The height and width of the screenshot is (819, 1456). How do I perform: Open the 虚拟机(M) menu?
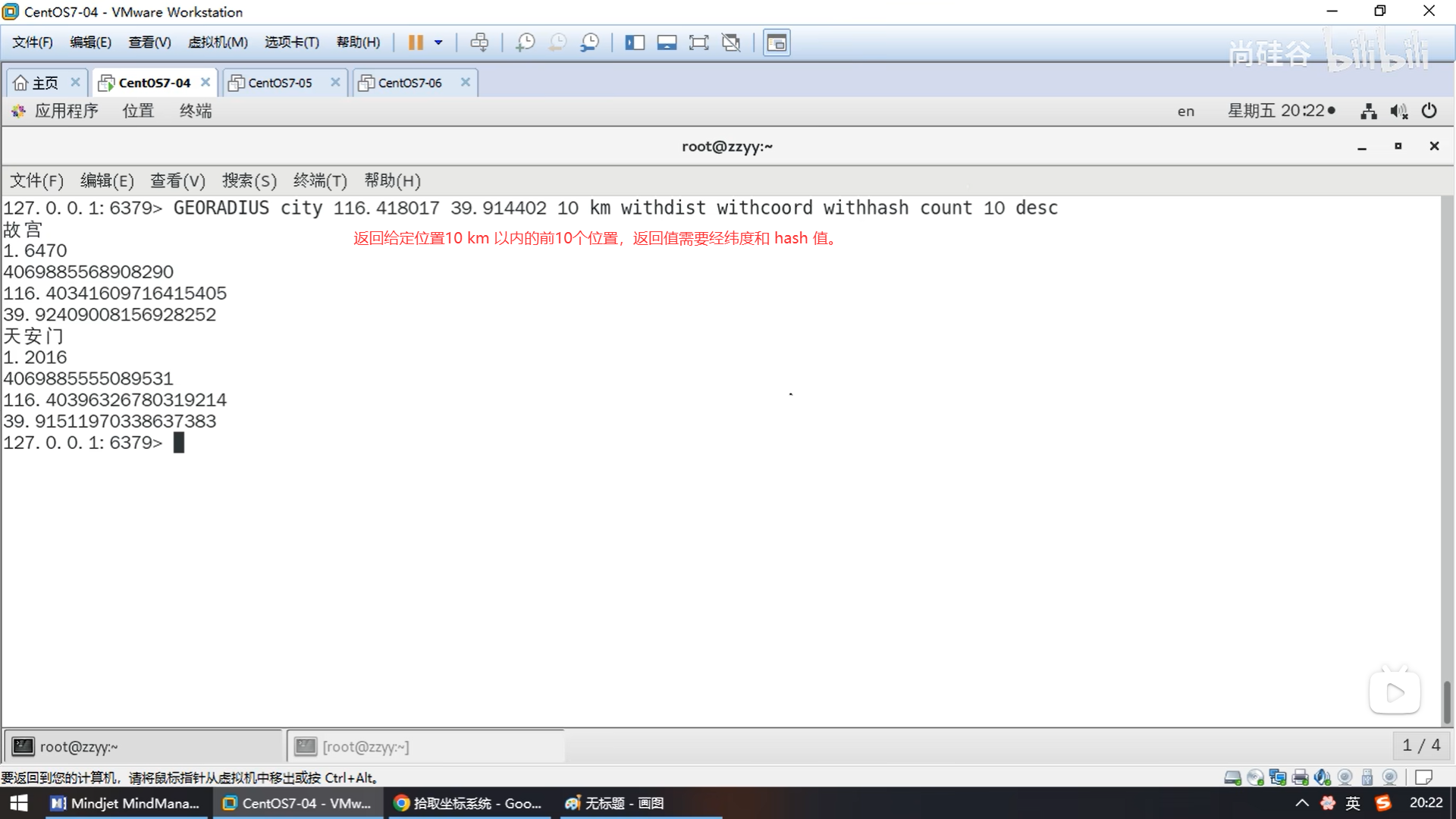click(x=218, y=42)
